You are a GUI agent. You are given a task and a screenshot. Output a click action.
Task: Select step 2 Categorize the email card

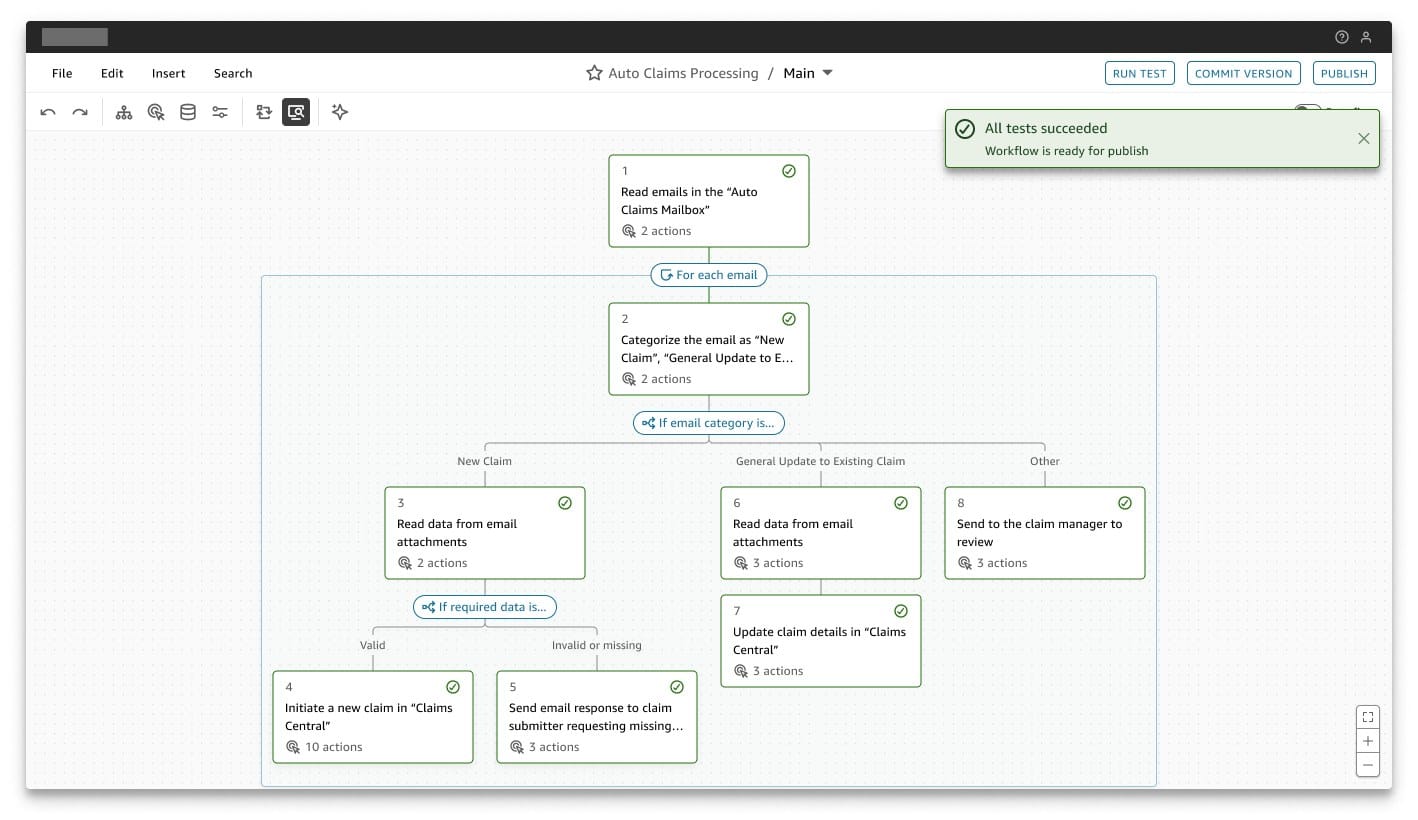coord(709,349)
